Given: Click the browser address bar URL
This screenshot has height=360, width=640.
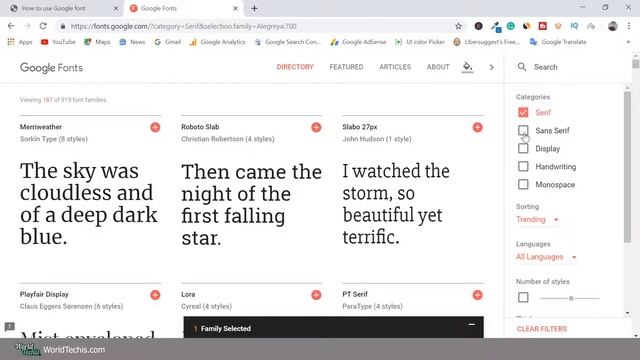Looking at the screenshot, I should point(183,26).
